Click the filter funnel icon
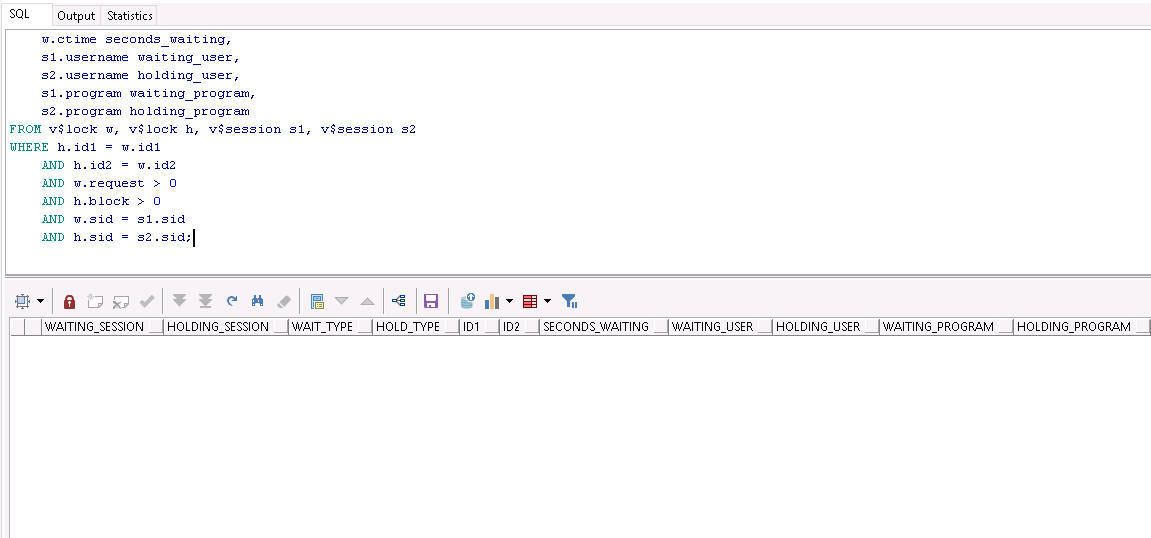Viewport: 1151px width, 538px height. pyautogui.click(x=569, y=301)
